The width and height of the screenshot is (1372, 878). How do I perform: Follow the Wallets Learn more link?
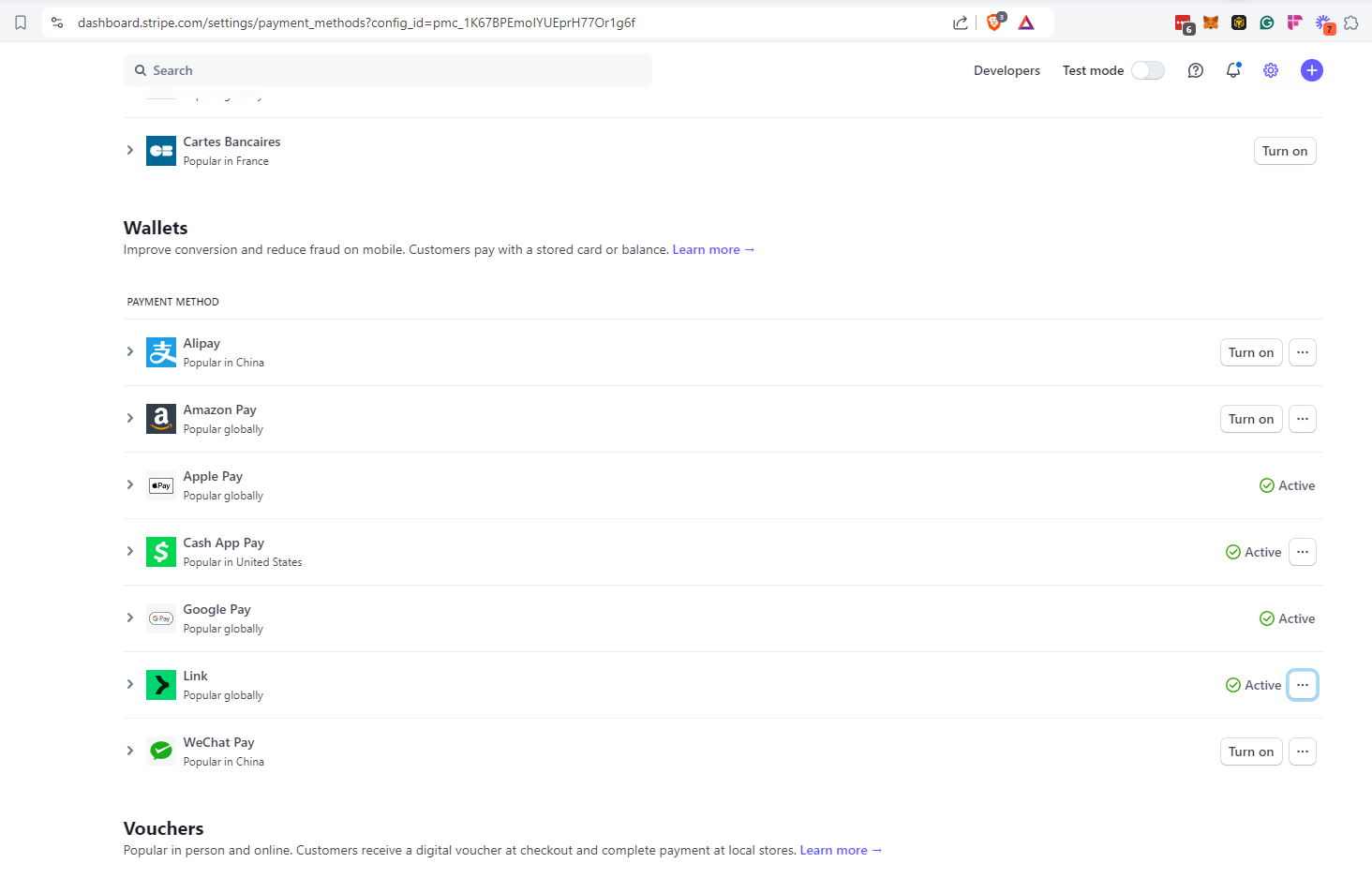point(713,249)
